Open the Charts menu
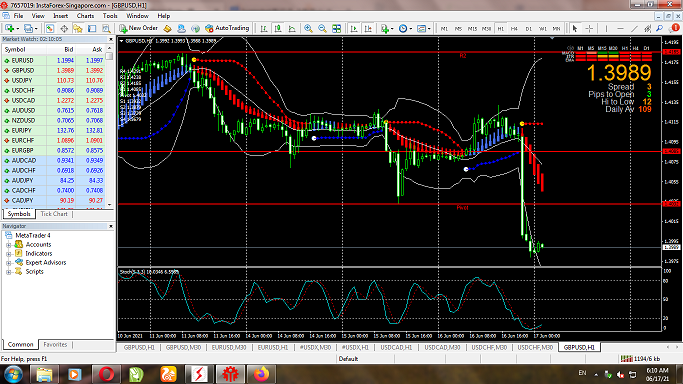Screen dimensions: 683x384 85,16
